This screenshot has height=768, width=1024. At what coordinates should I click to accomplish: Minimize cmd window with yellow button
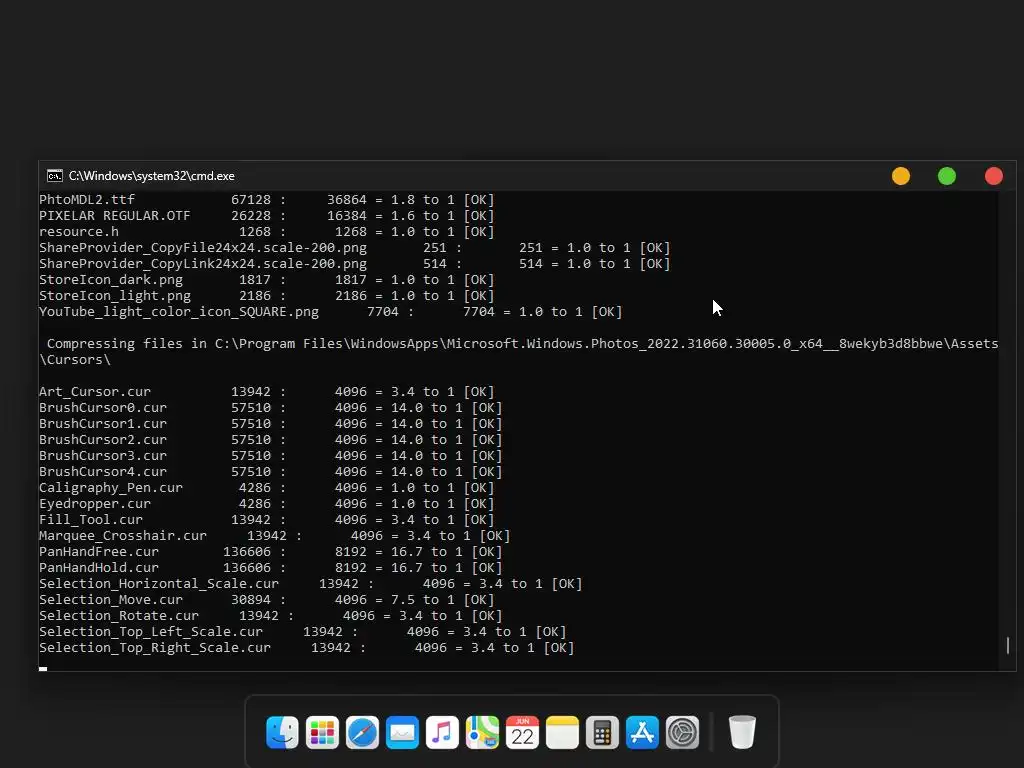901,176
